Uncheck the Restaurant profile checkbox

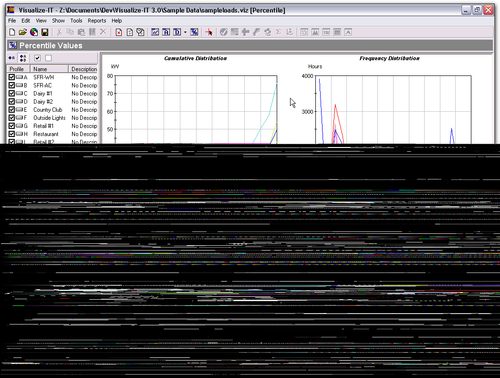click(12, 134)
